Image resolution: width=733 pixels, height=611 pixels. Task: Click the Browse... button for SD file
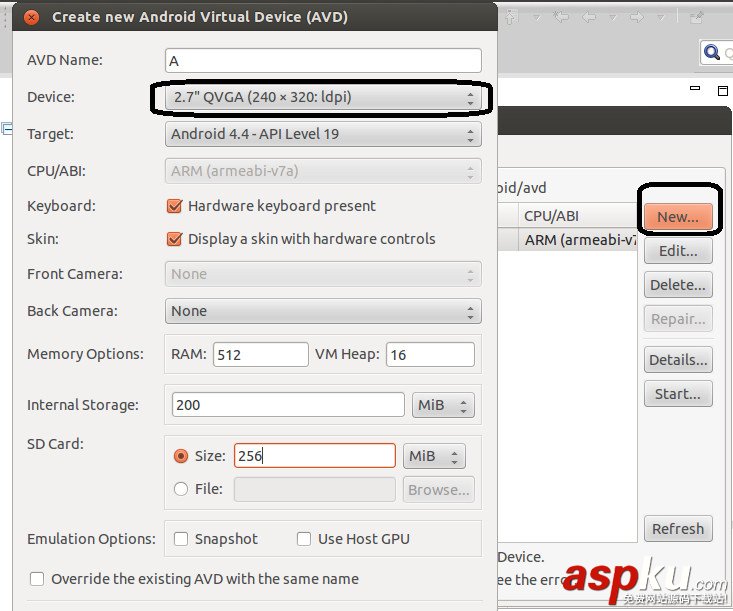[438, 489]
